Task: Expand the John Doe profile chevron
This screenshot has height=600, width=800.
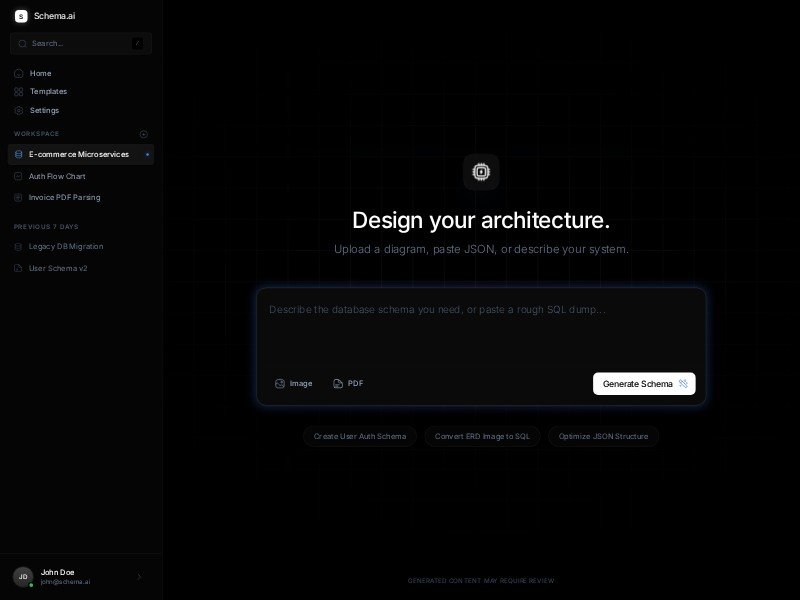Action: pyautogui.click(x=139, y=577)
